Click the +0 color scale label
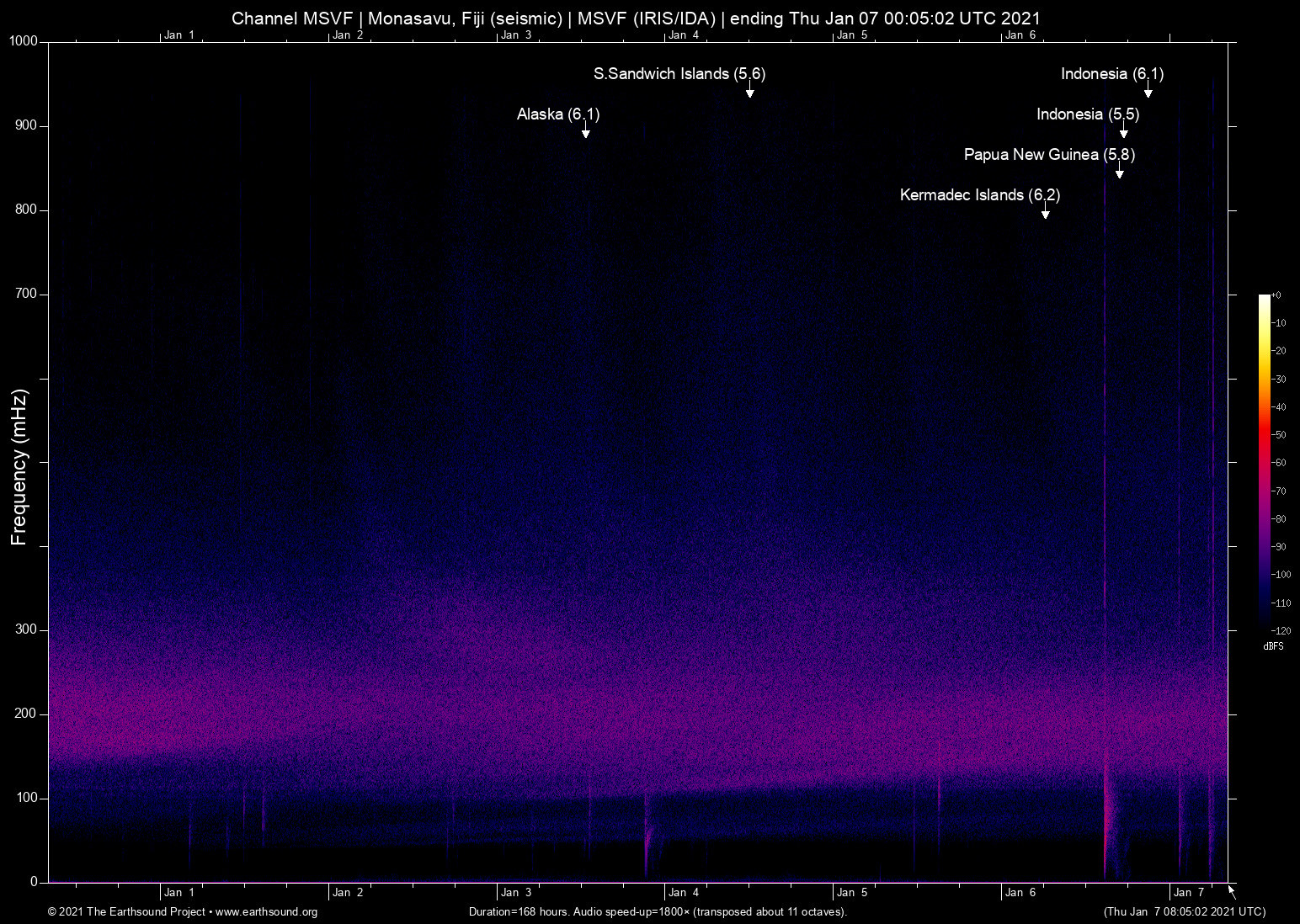 (1276, 295)
